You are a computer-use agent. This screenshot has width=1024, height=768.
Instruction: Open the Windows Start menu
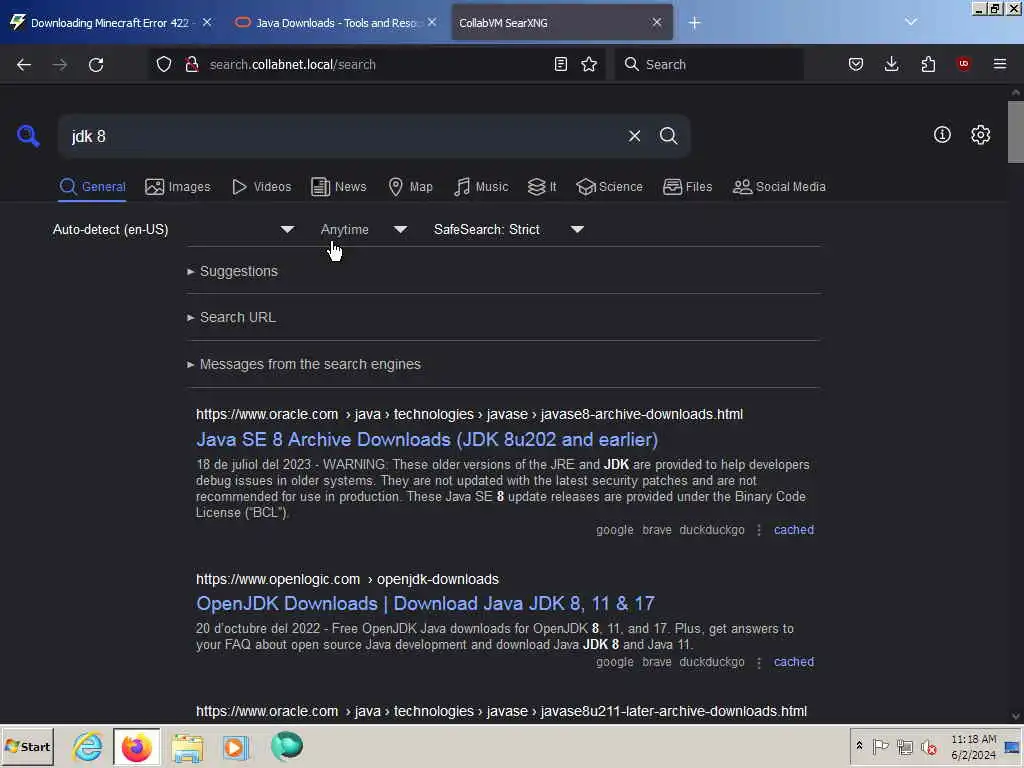(27, 746)
